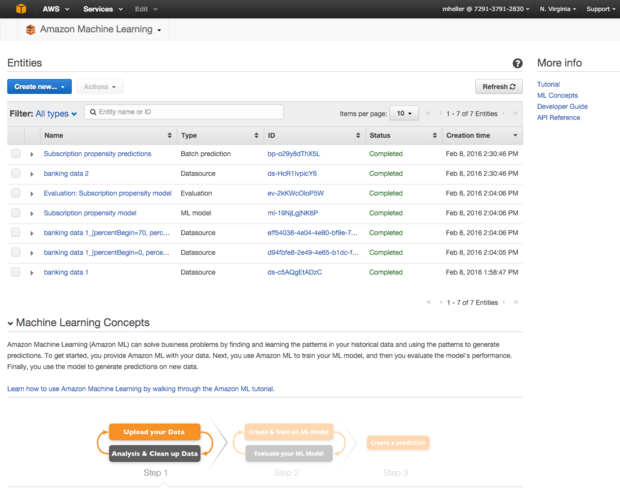The height and width of the screenshot is (488, 620).
Task: Go to last page in bottom pagination
Action: pos(516,302)
